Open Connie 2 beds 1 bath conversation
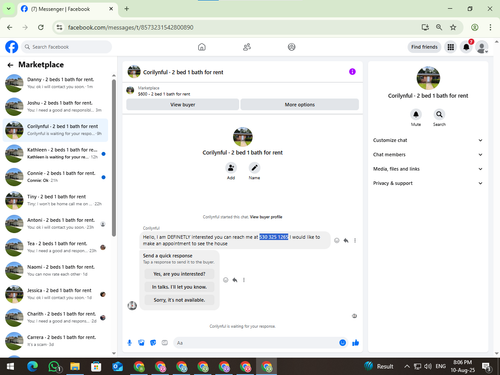The width and height of the screenshot is (500, 375). coord(55,177)
